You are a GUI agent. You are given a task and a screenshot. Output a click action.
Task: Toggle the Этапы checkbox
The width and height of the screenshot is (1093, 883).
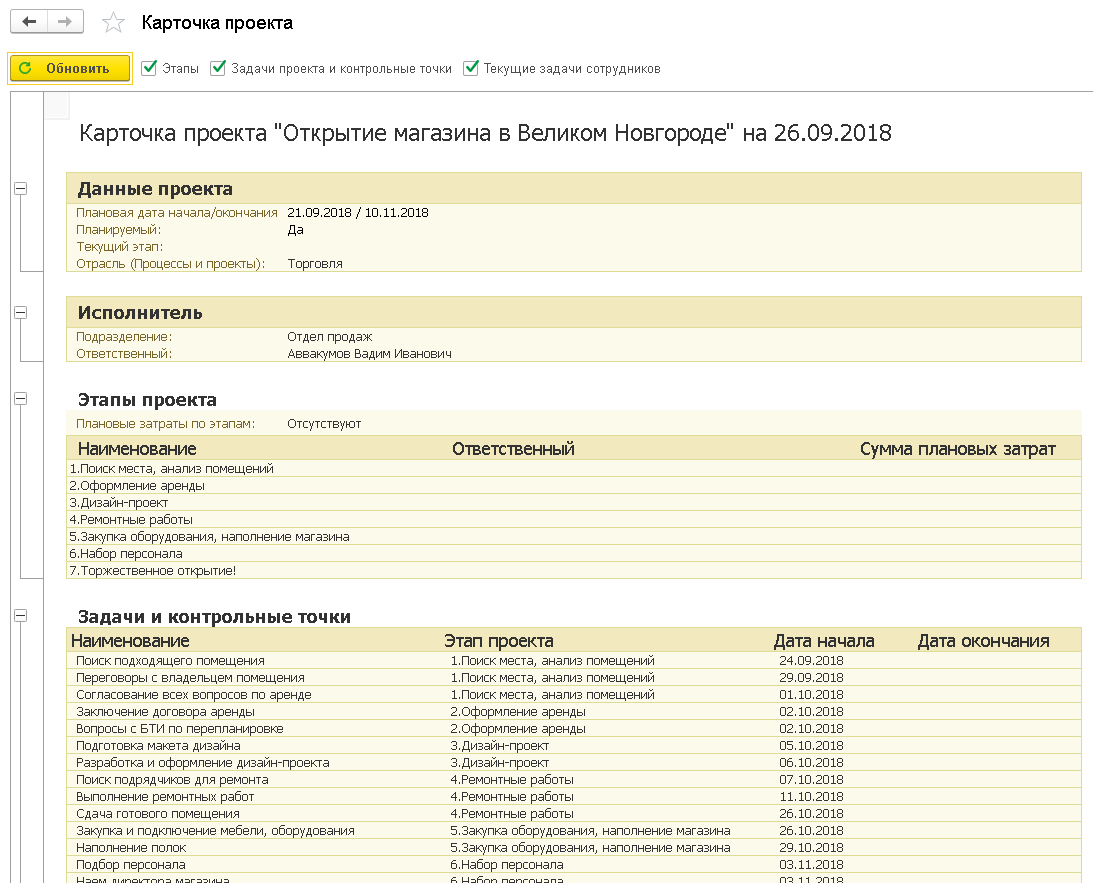(x=148, y=68)
